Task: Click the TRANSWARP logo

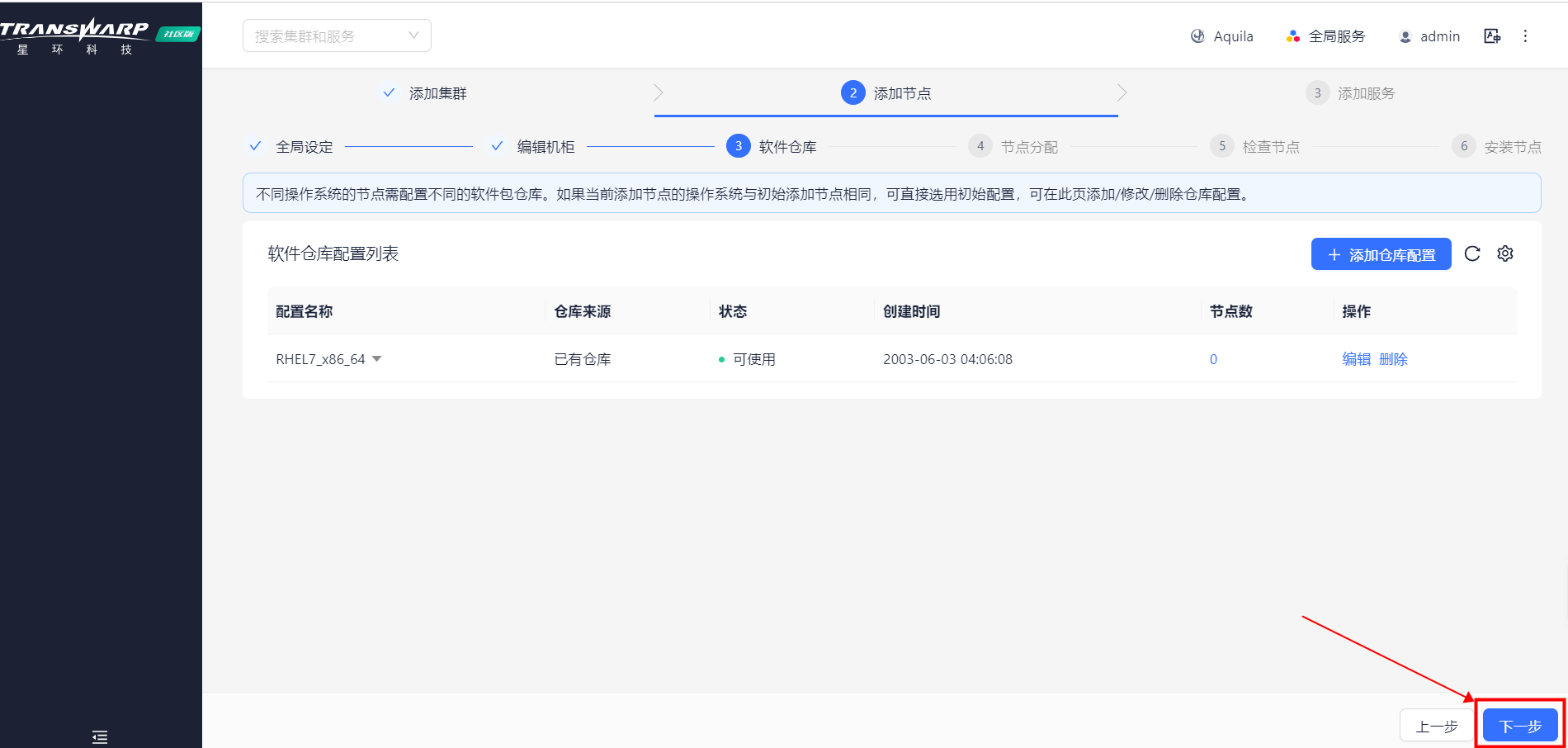Action: pos(74,36)
